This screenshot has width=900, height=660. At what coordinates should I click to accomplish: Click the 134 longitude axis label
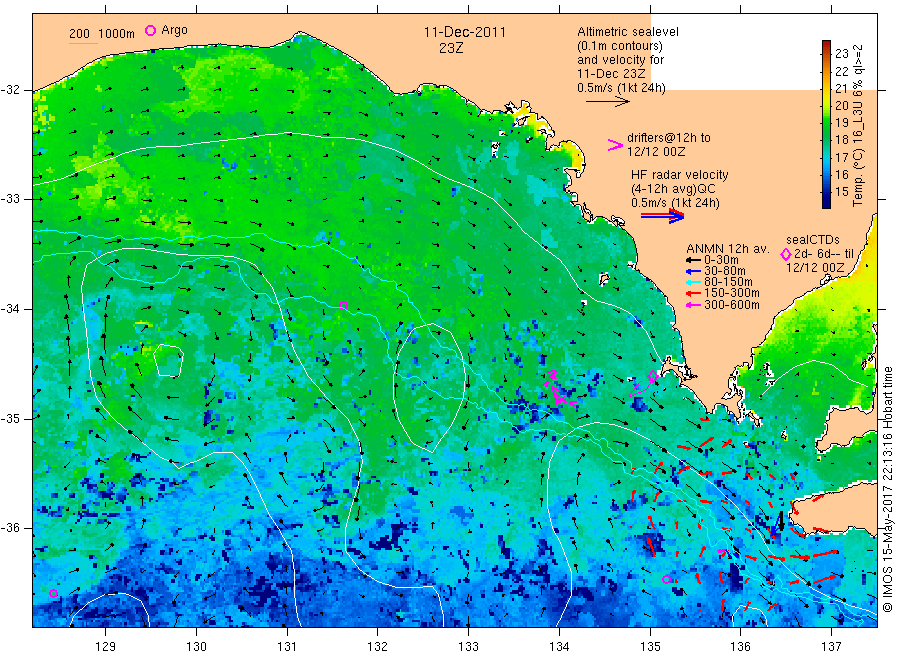[559, 647]
